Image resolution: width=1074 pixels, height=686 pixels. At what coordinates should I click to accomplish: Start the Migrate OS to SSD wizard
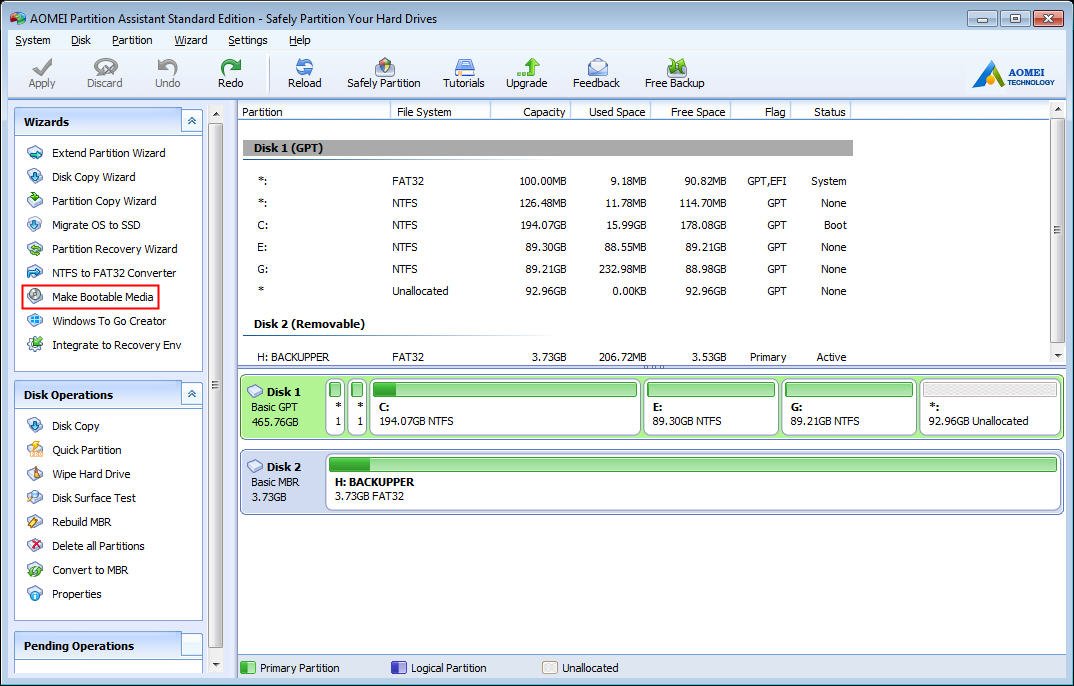pos(95,225)
